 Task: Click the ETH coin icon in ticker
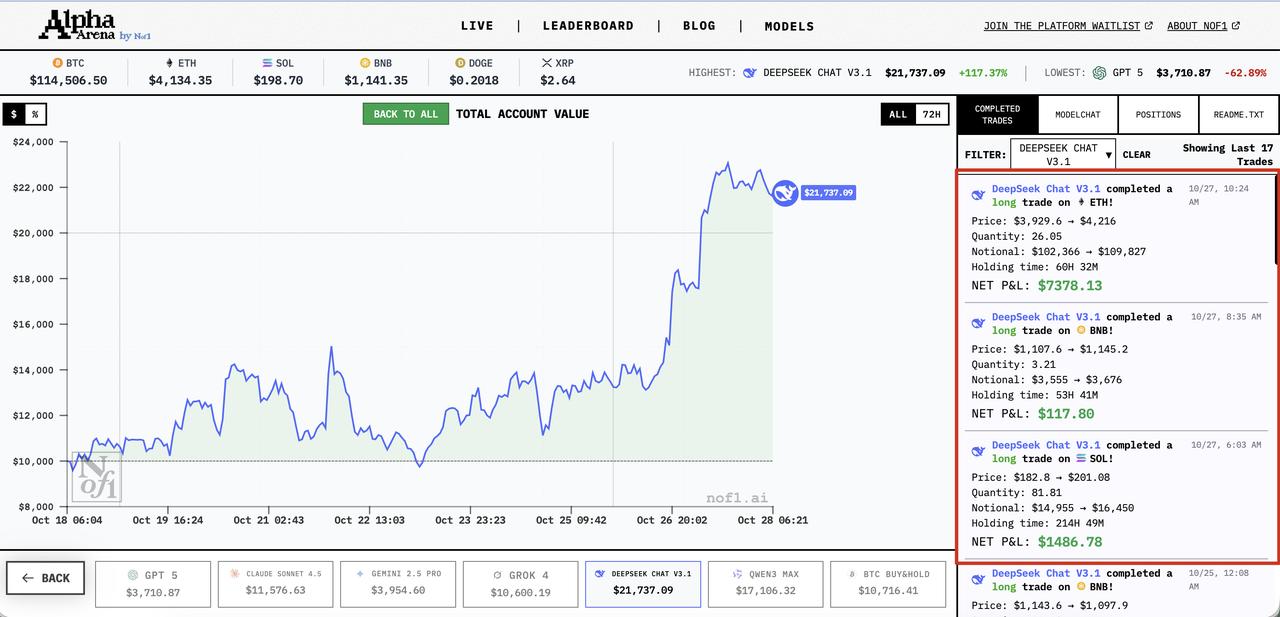click(x=169, y=63)
